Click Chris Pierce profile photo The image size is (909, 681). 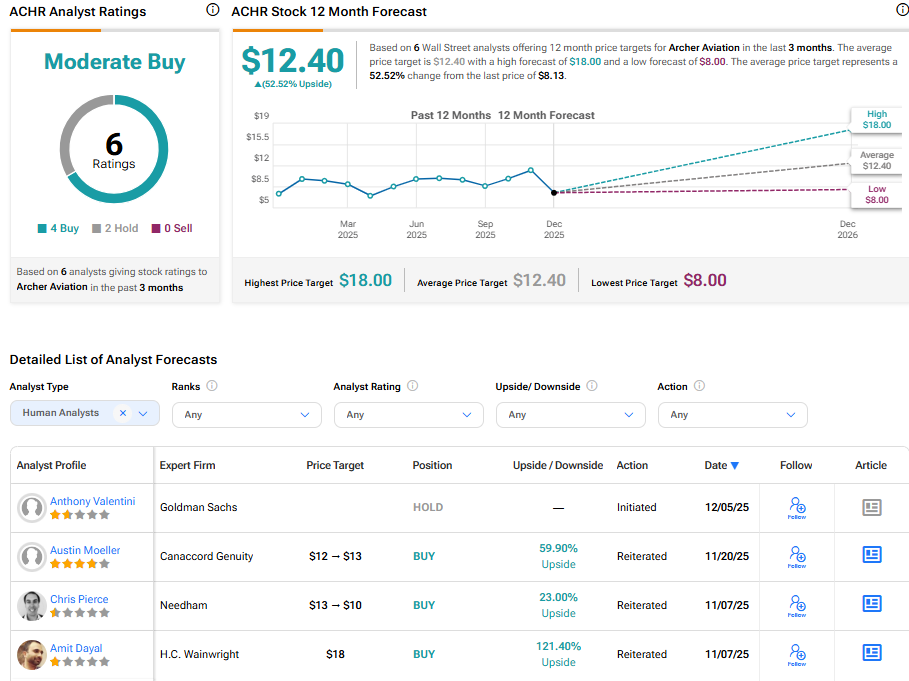coord(31,606)
